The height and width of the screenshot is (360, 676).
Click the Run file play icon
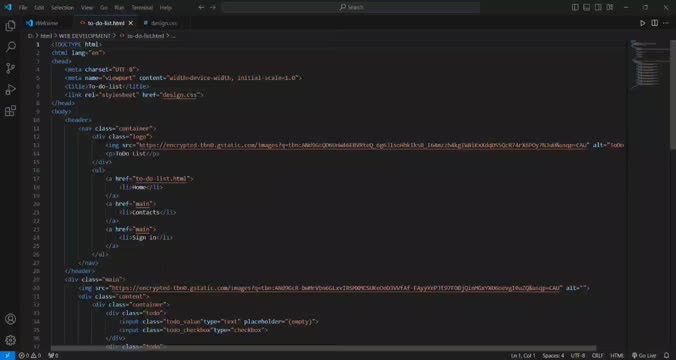(x=642, y=23)
